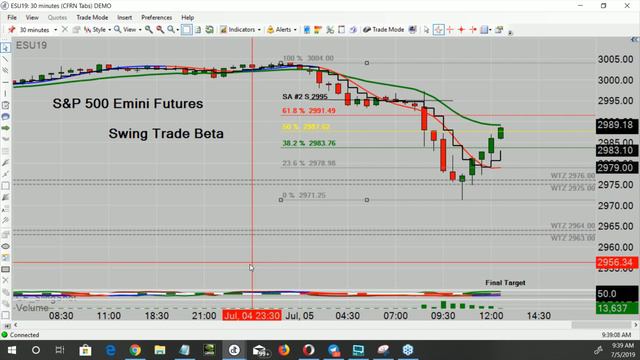Image resolution: width=640 pixels, height=360 pixels.
Task: Click the collapse arrows at chart top right
Action: [634, 40]
